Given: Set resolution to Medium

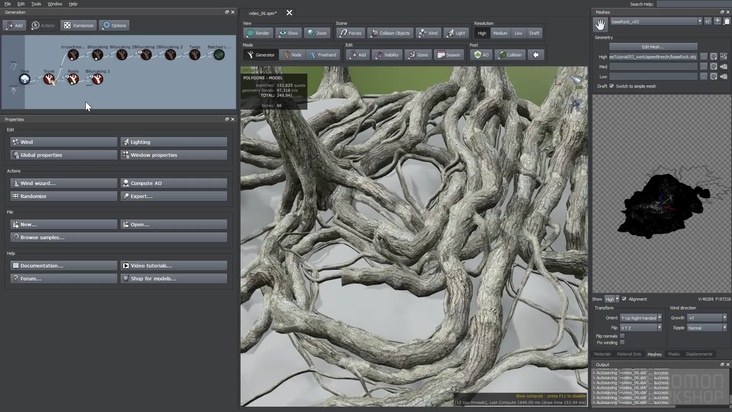Looking at the screenshot, I should click(501, 33).
